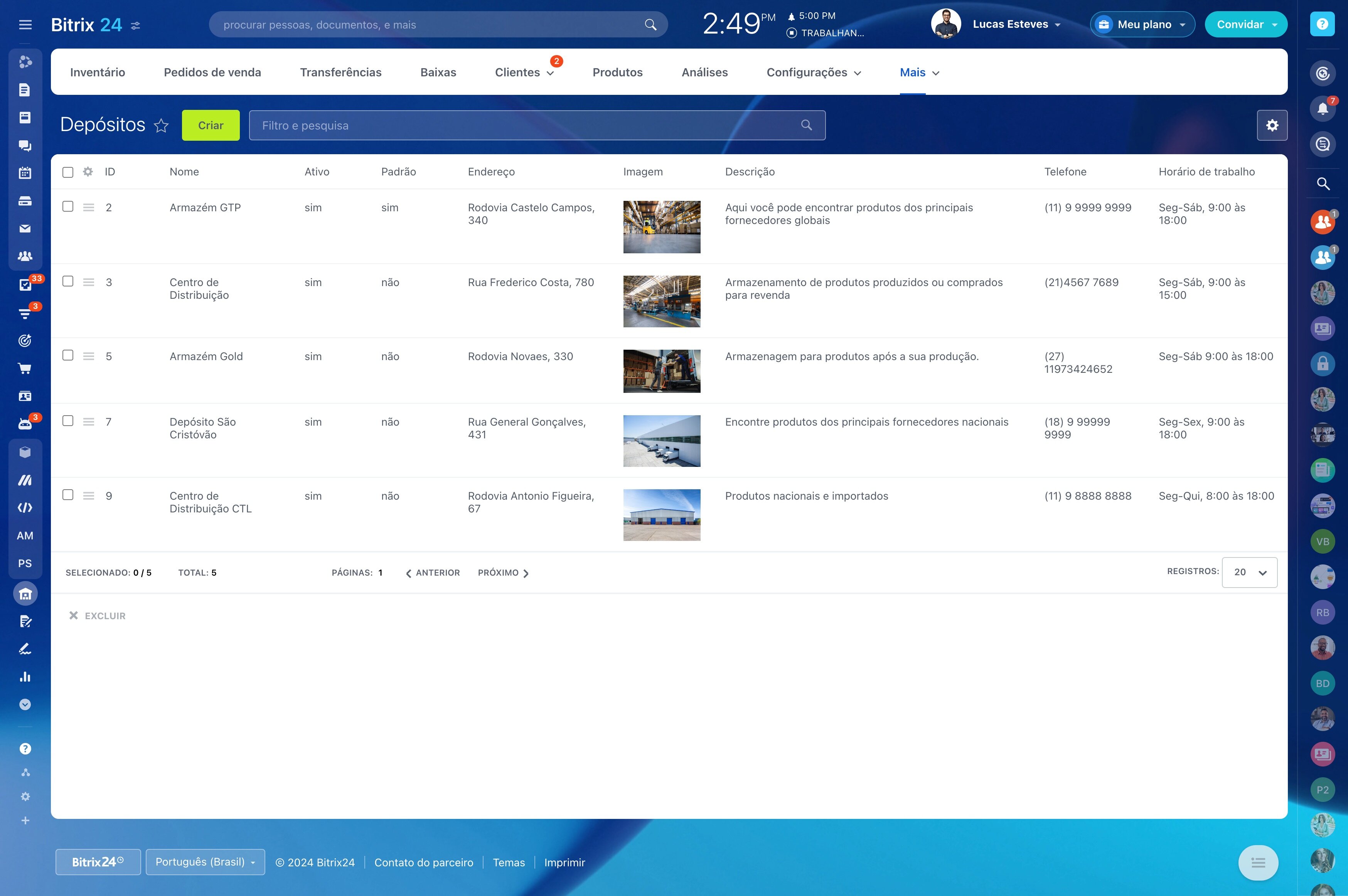The width and height of the screenshot is (1348, 896).
Task: Open the Armazém GTP warehouse image thumbnail
Action: [x=662, y=227]
